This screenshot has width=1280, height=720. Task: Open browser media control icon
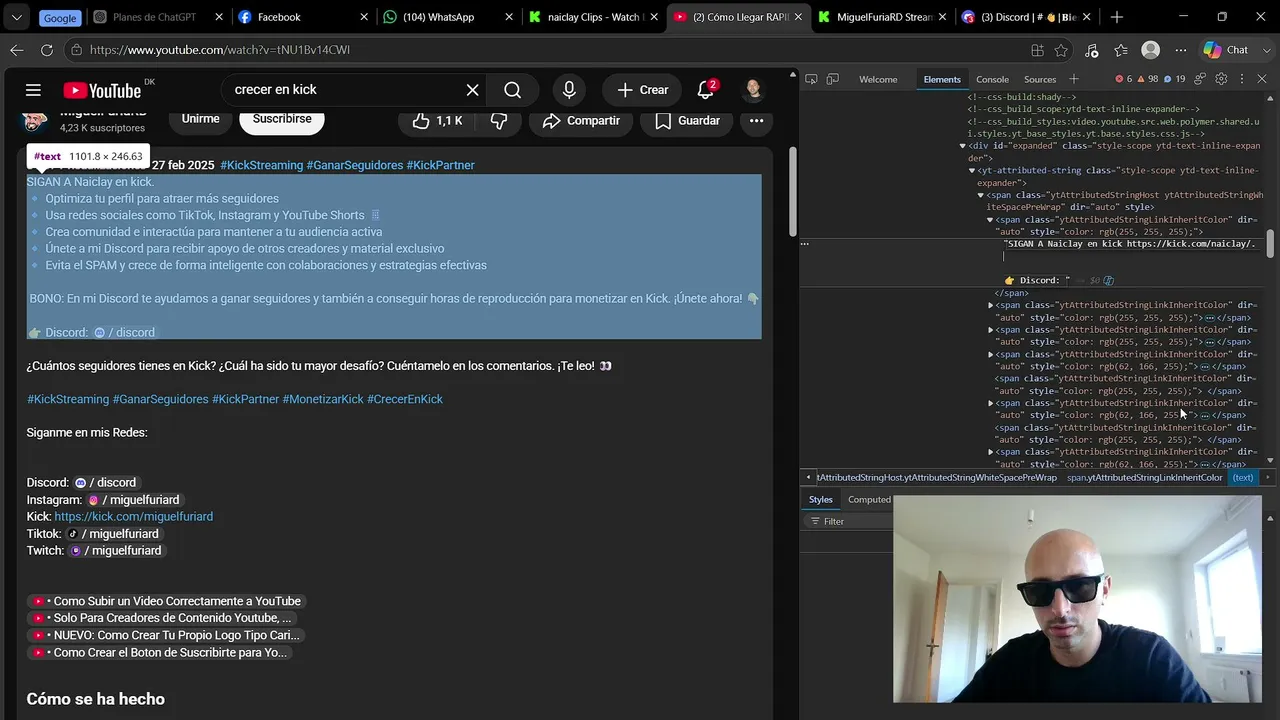tap(1091, 50)
